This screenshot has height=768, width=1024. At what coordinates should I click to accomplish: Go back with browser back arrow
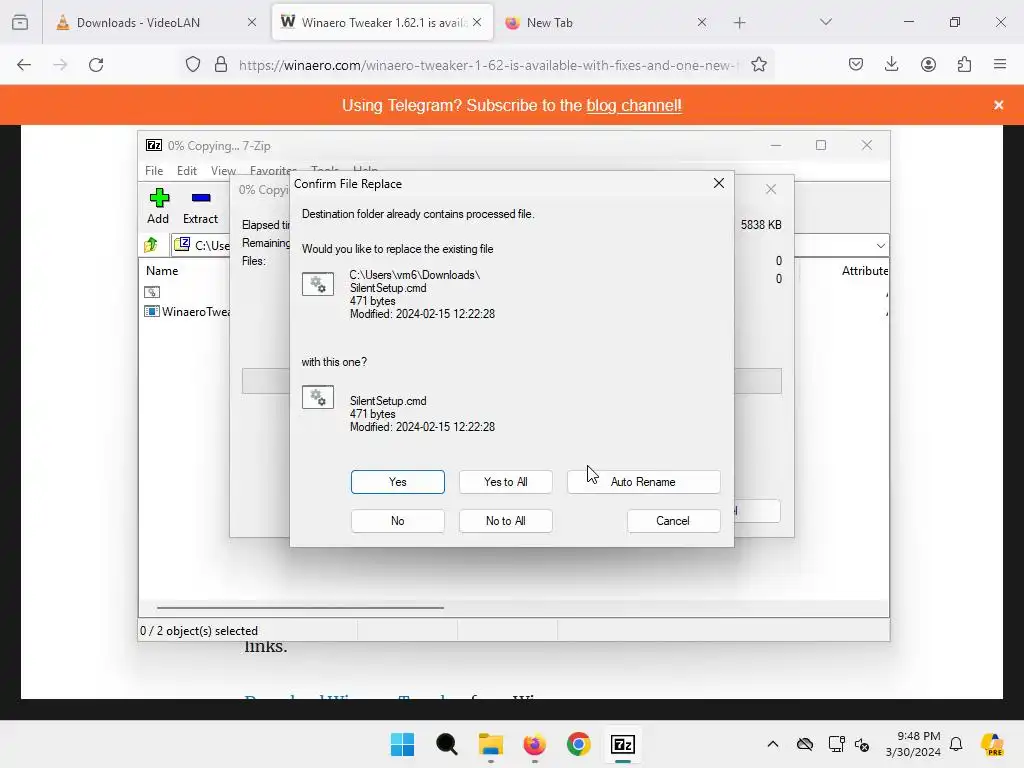[x=24, y=65]
